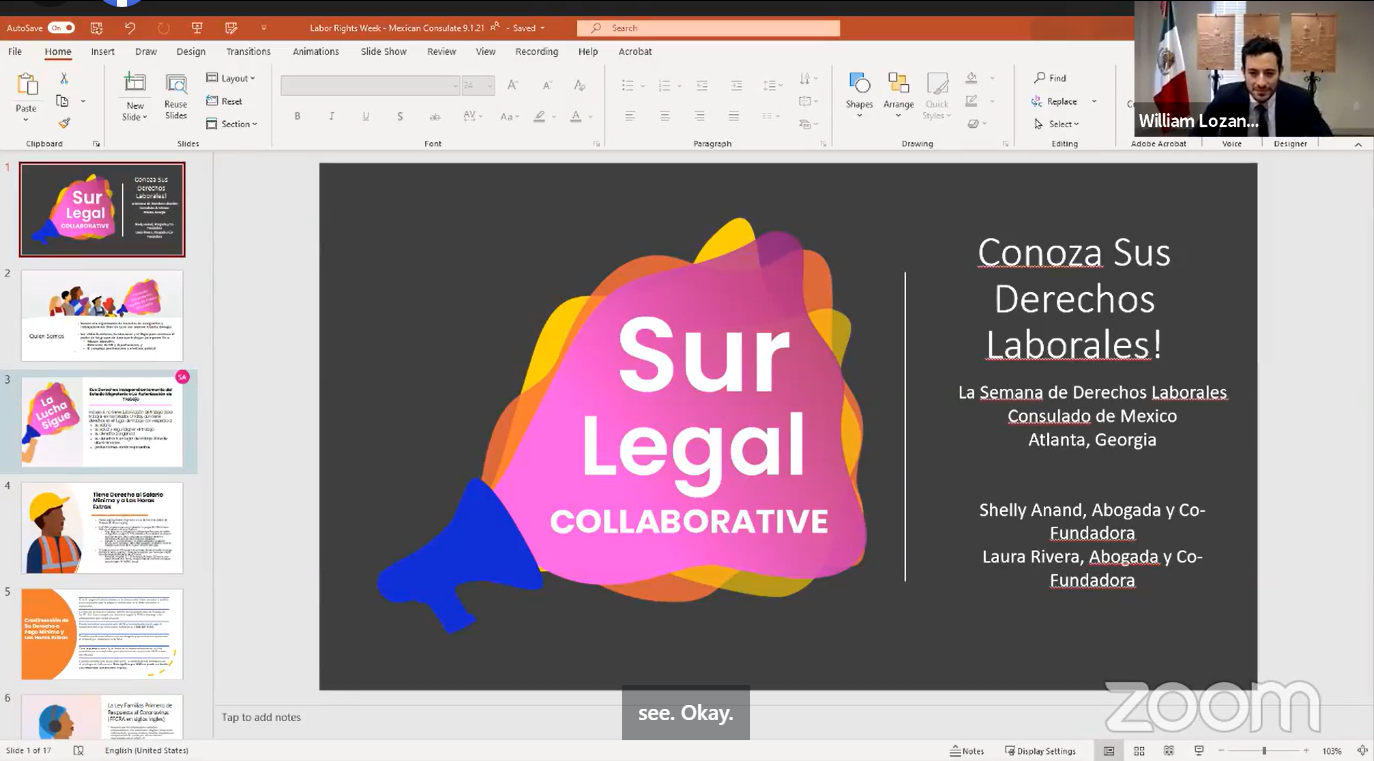Screen dimensions: 1374x761
Task: Click Fit slide to current window icon
Action: (1362, 751)
